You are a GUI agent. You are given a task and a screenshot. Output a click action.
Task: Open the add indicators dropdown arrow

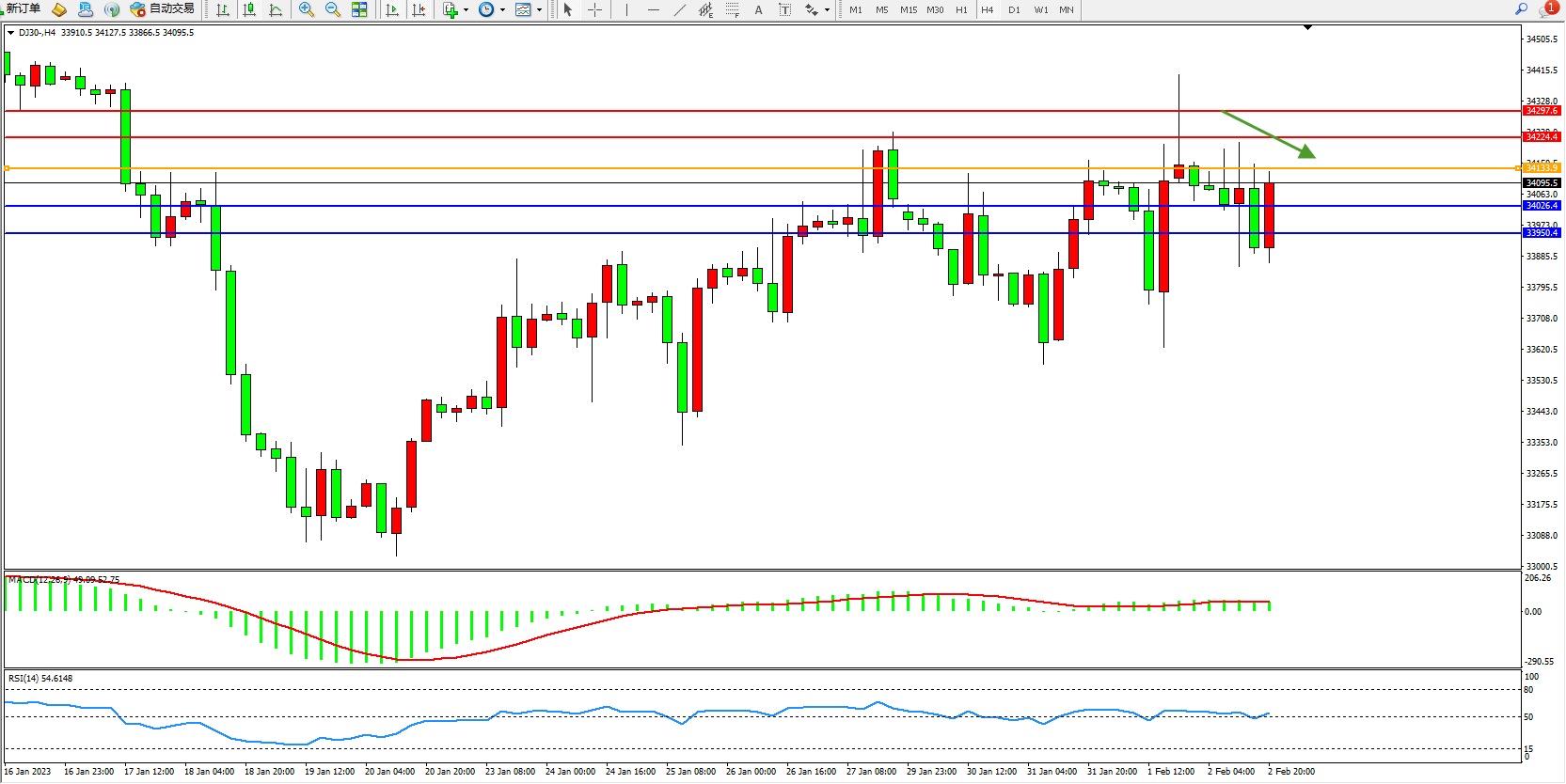click(467, 10)
